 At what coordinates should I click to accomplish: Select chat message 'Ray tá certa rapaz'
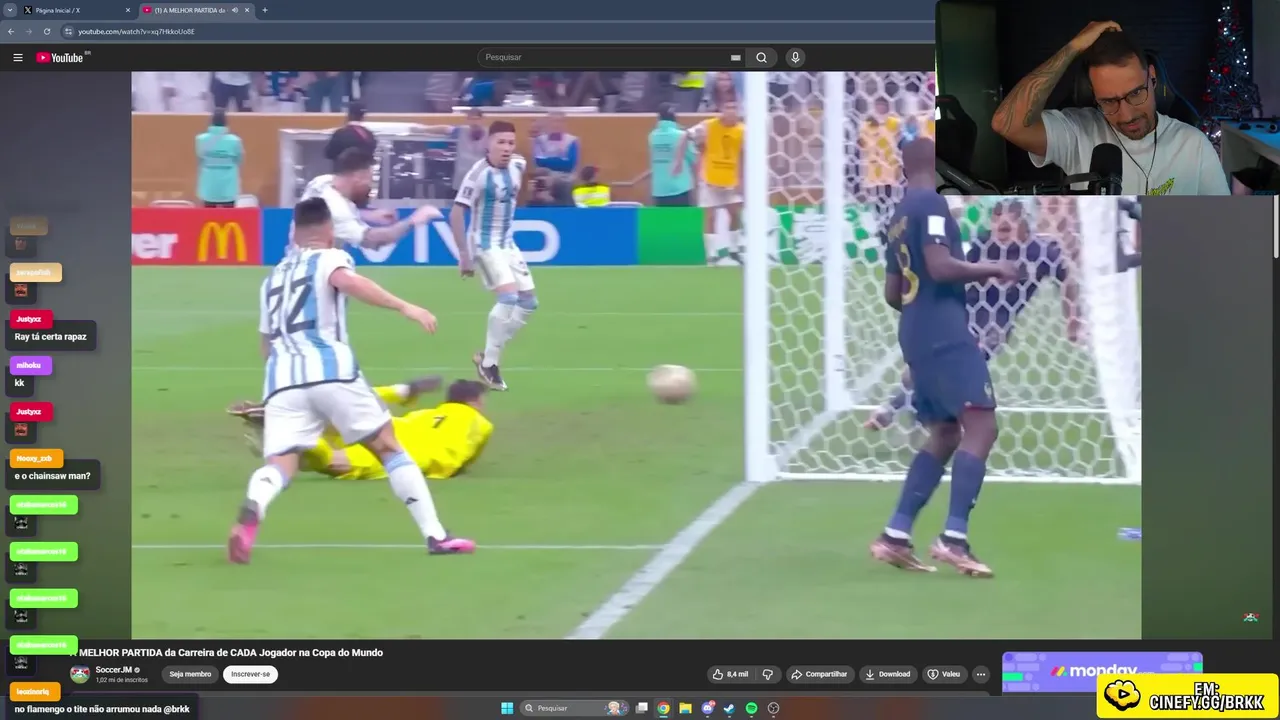coord(50,337)
